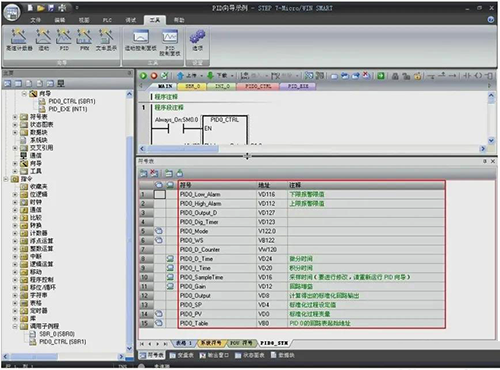
Task: Select the SBR_0 program tab
Action: tap(193, 86)
